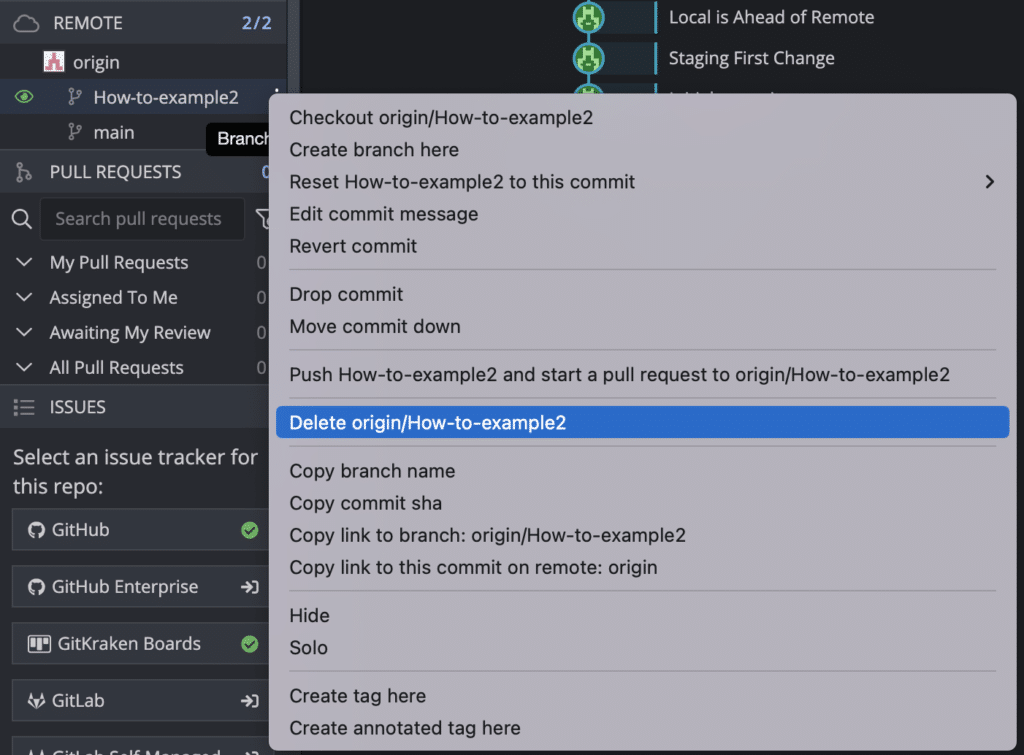The height and width of the screenshot is (755, 1024).
Task: Hide the How-to-example2 commit rows
Action: pyautogui.click(x=309, y=615)
